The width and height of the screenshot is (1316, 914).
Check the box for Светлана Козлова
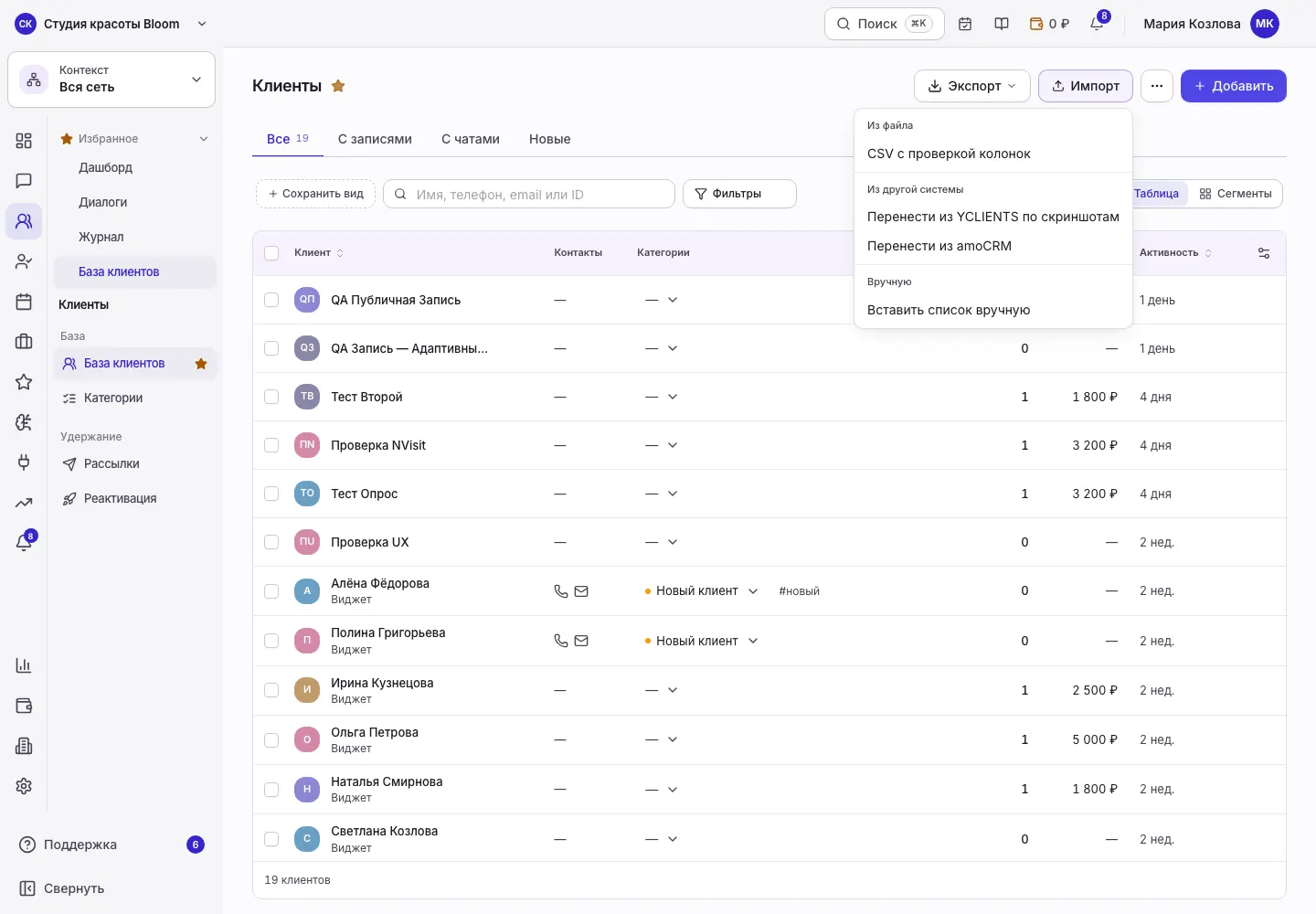tap(271, 839)
